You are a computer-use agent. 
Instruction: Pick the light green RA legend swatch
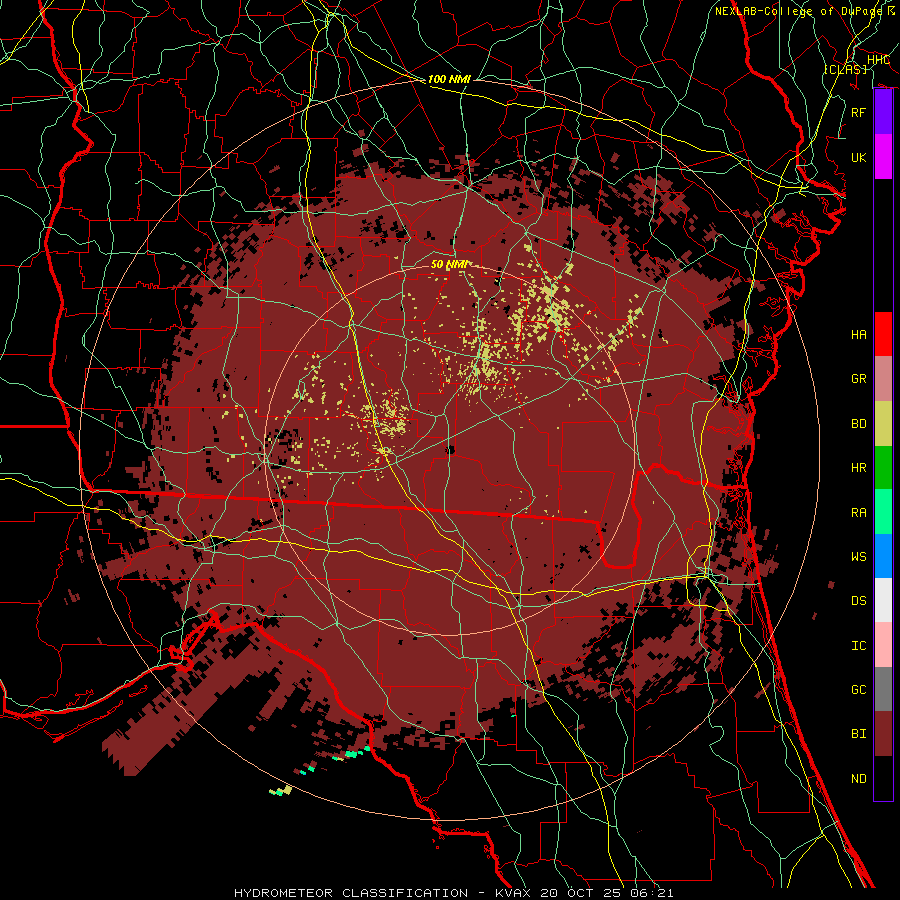[x=883, y=512]
